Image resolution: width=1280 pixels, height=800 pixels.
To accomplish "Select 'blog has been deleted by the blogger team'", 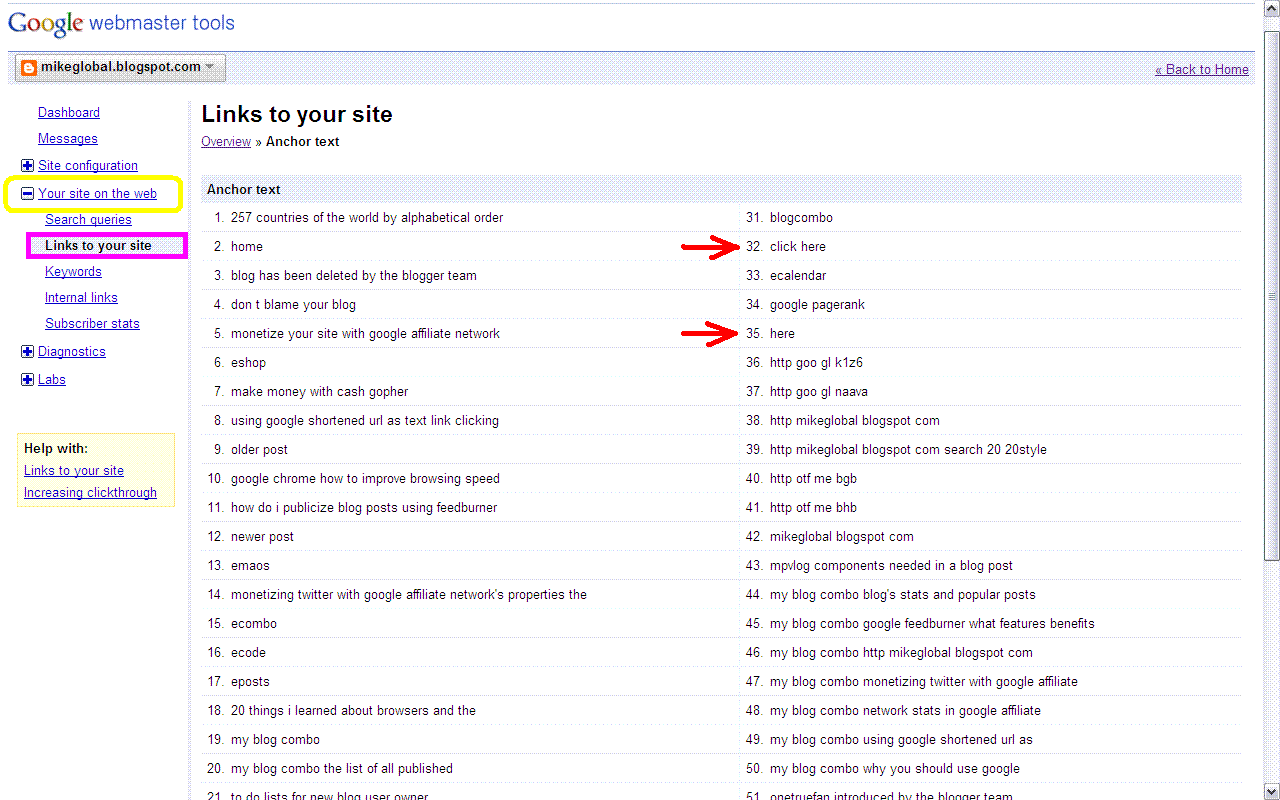I will (x=354, y=276).
